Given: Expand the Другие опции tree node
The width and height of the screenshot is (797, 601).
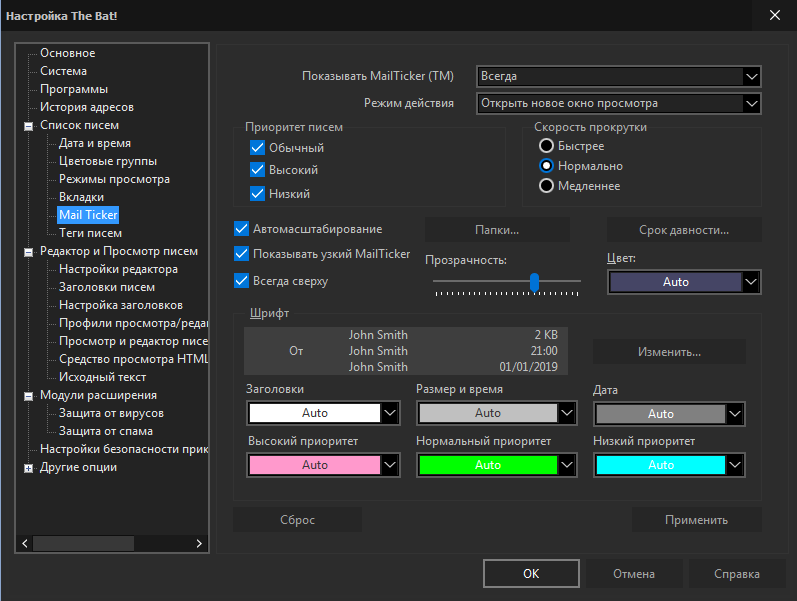Looking at the screenshot, I should [28, 468].
